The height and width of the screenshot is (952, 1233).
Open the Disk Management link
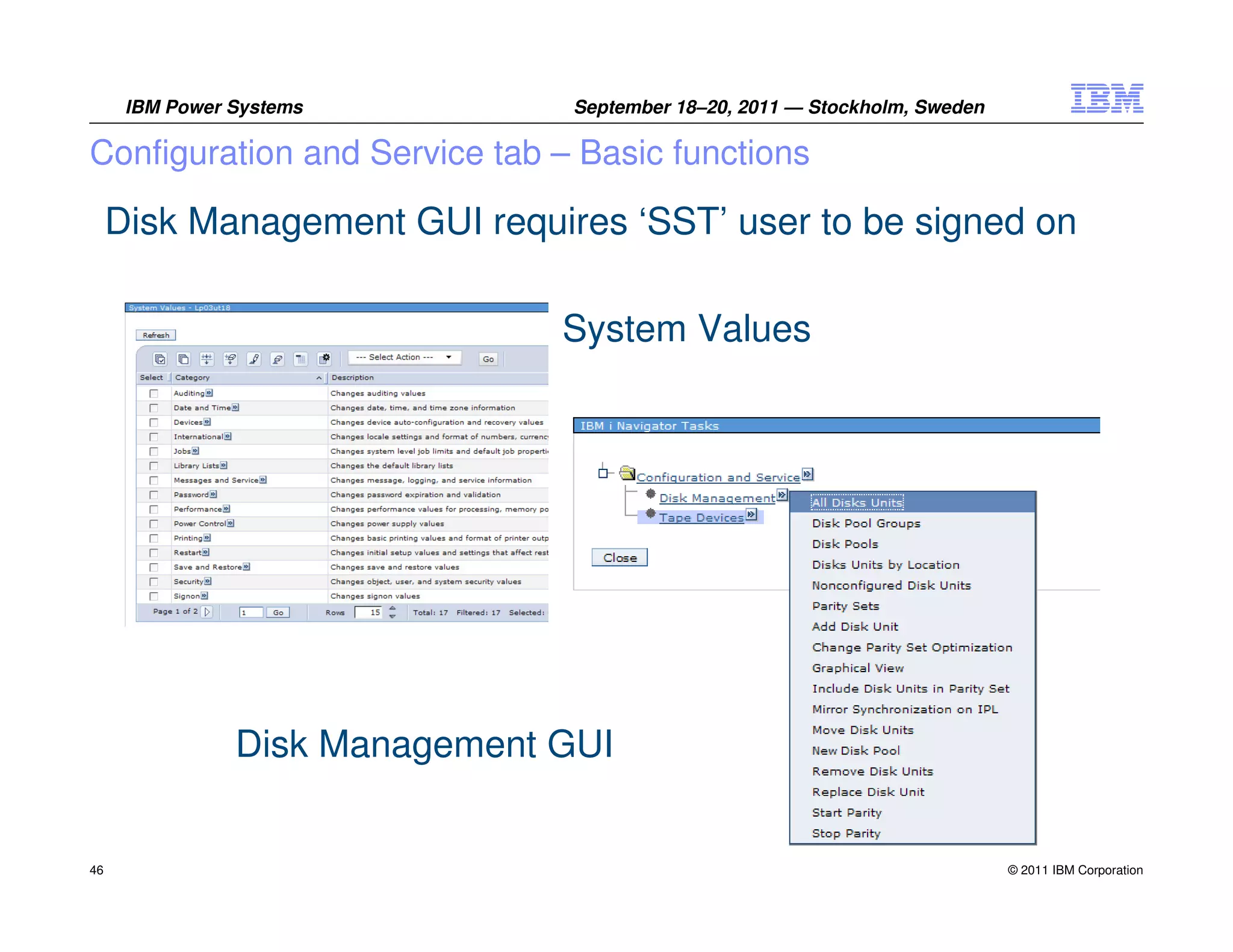pos(717,498)
